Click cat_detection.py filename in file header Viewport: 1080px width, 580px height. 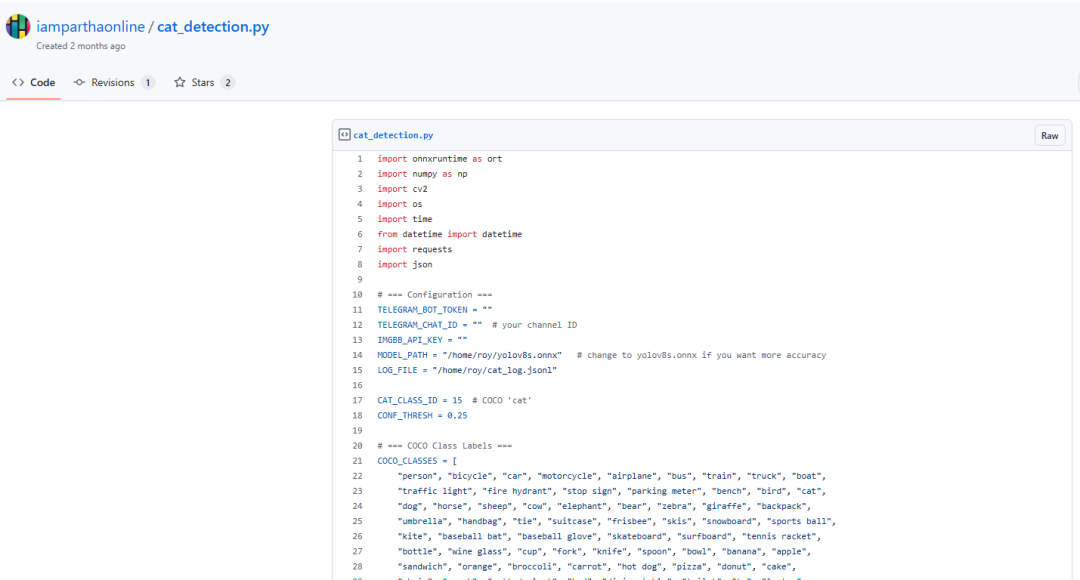[393, 135]
